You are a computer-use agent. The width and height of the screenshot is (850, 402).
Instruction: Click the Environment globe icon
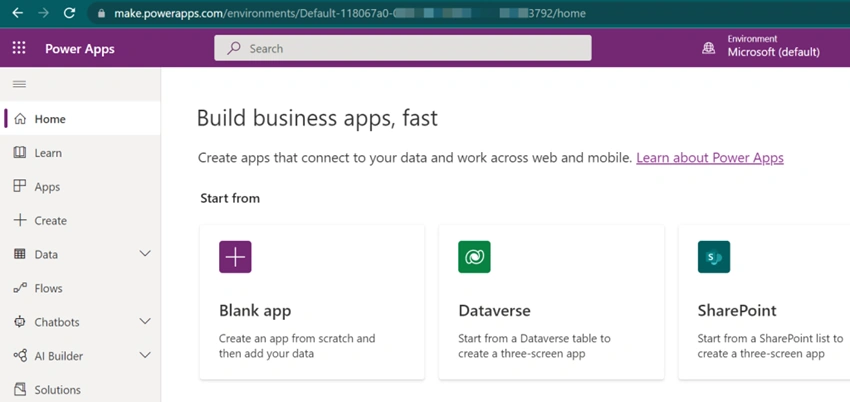(x=709, y=48)
